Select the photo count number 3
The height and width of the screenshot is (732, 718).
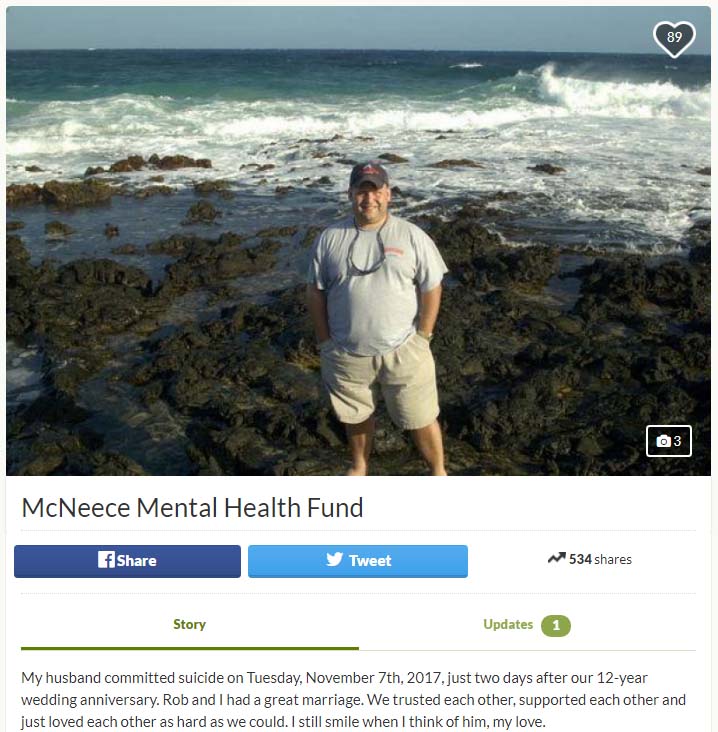pyautogui.click(x=677, y=441)
